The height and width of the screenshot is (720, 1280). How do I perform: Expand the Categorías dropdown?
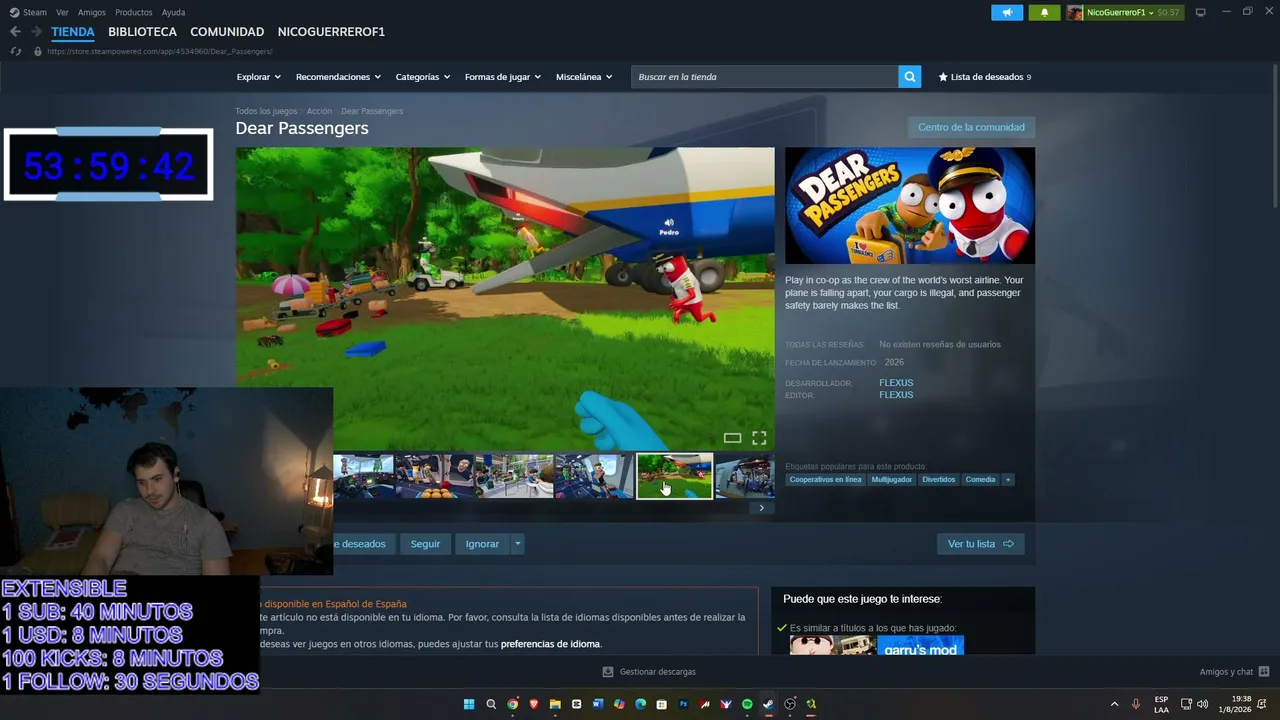click(422, 77)
